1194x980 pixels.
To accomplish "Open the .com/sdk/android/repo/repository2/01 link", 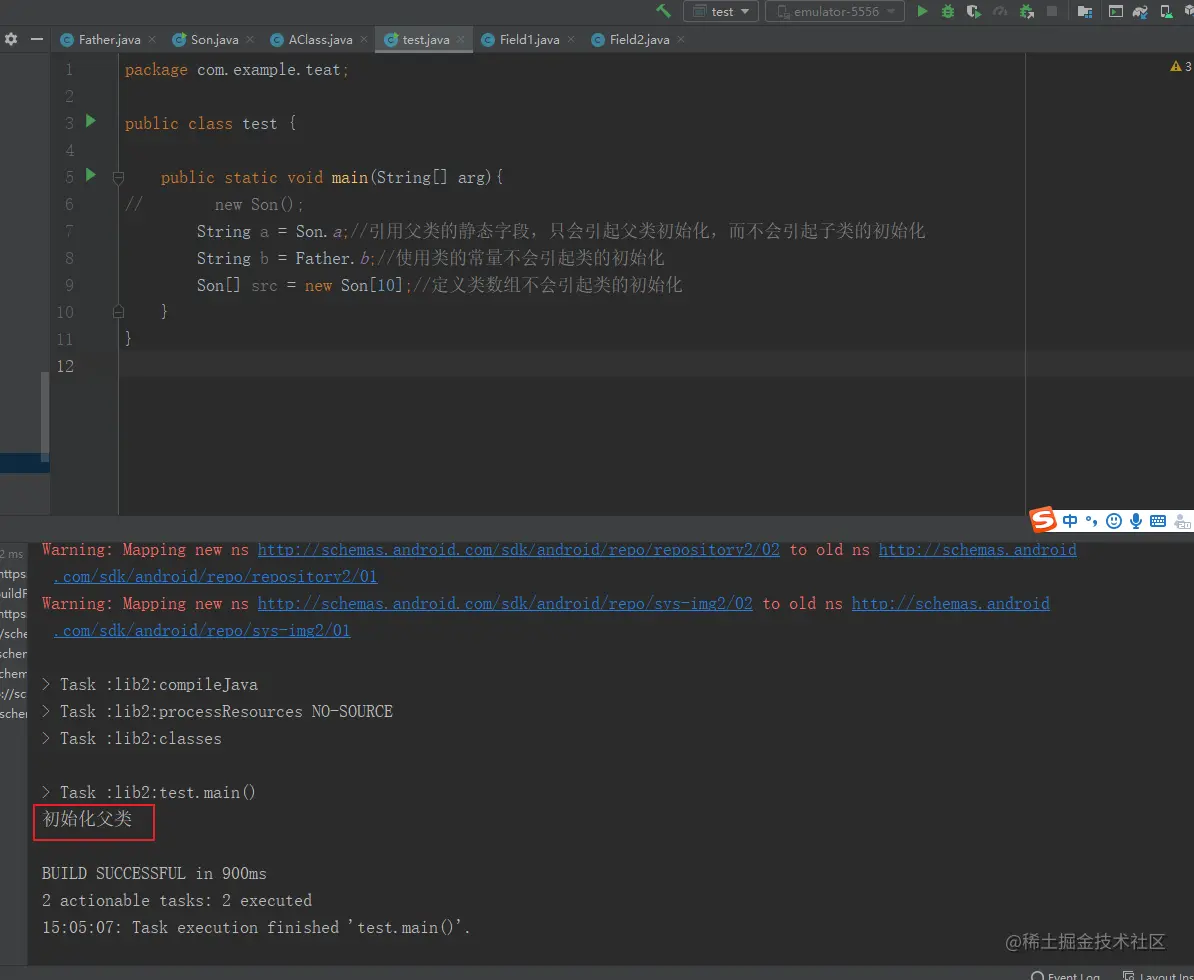I will (215, 576).
